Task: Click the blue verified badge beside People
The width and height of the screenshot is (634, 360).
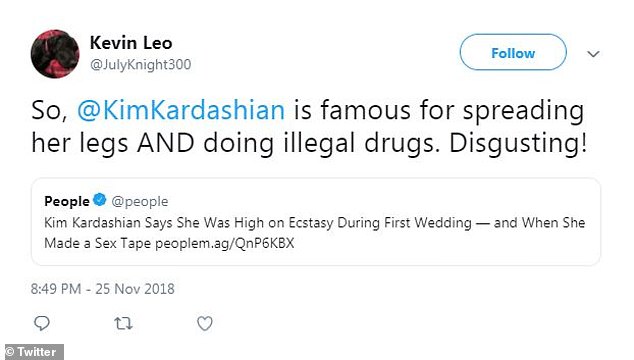Action: point(99,200)
